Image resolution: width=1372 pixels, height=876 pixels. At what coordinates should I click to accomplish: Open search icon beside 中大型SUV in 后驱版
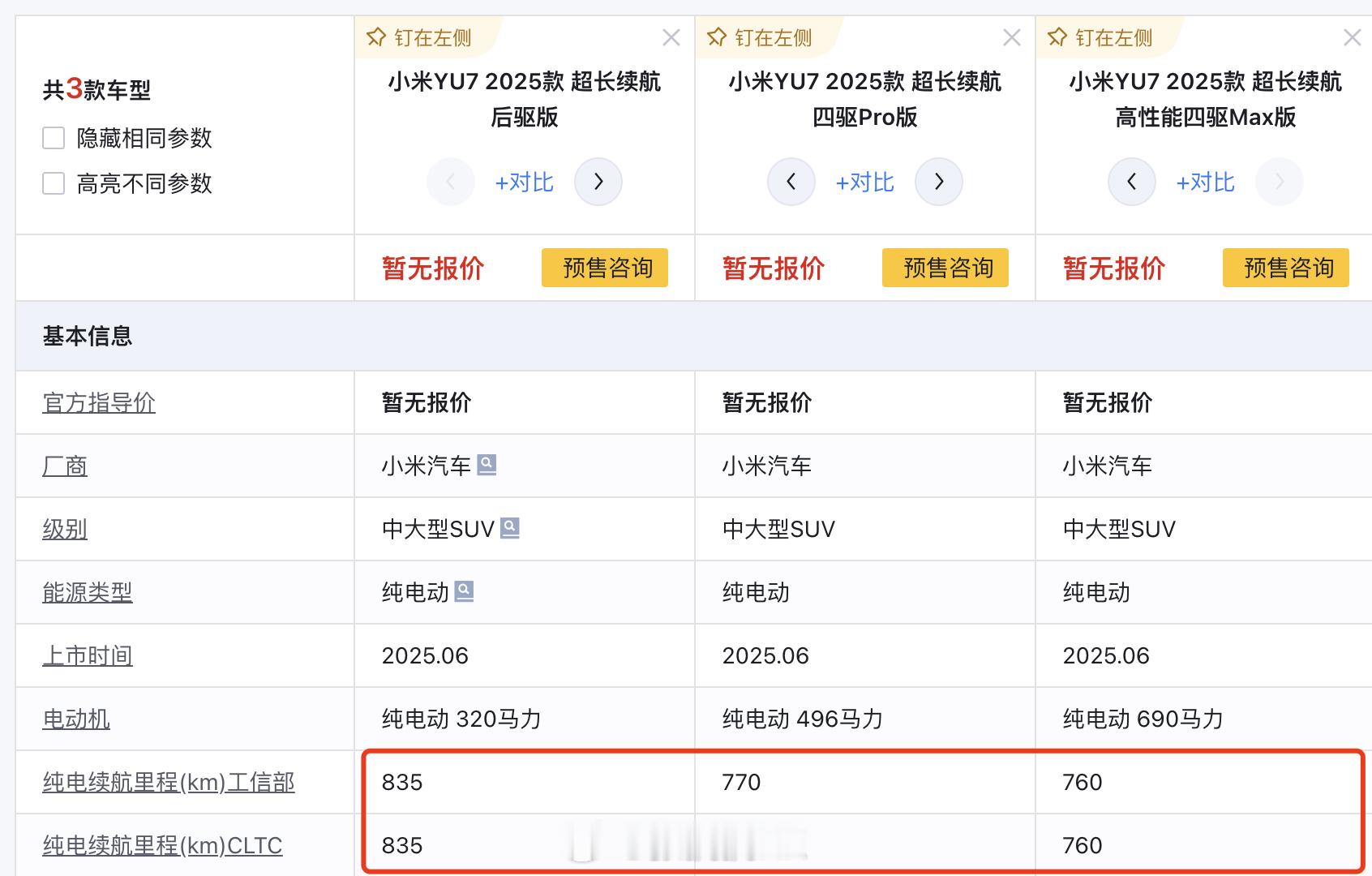tap(509, 528)
